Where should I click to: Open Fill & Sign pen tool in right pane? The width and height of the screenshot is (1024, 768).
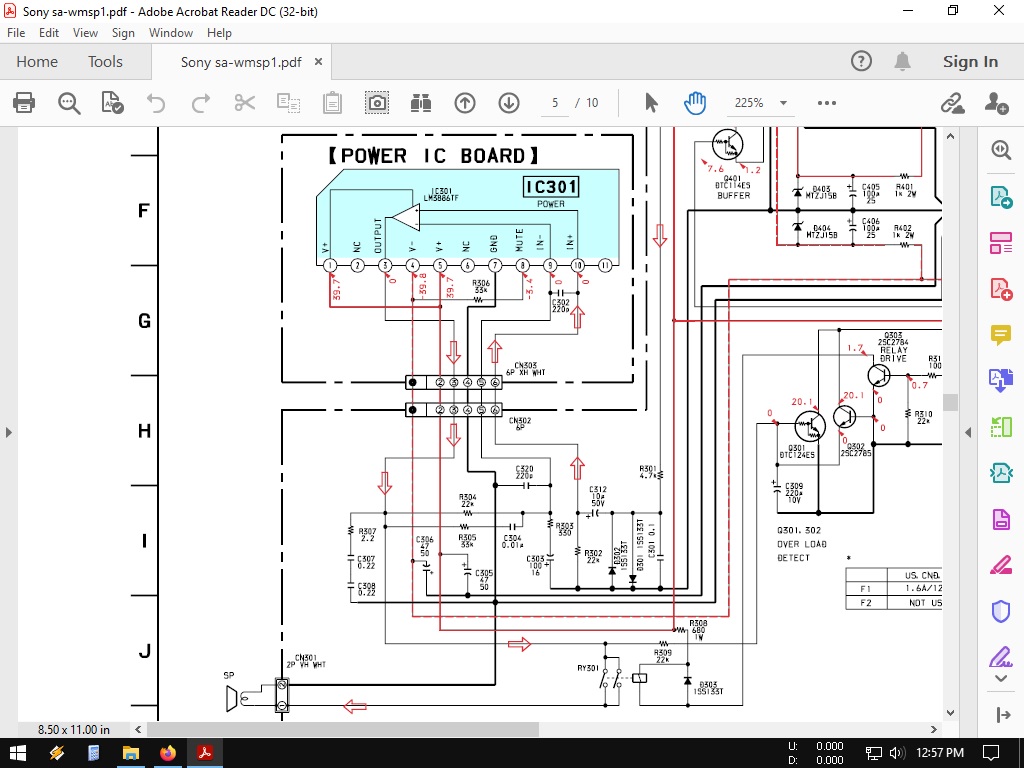(1001, 657)
